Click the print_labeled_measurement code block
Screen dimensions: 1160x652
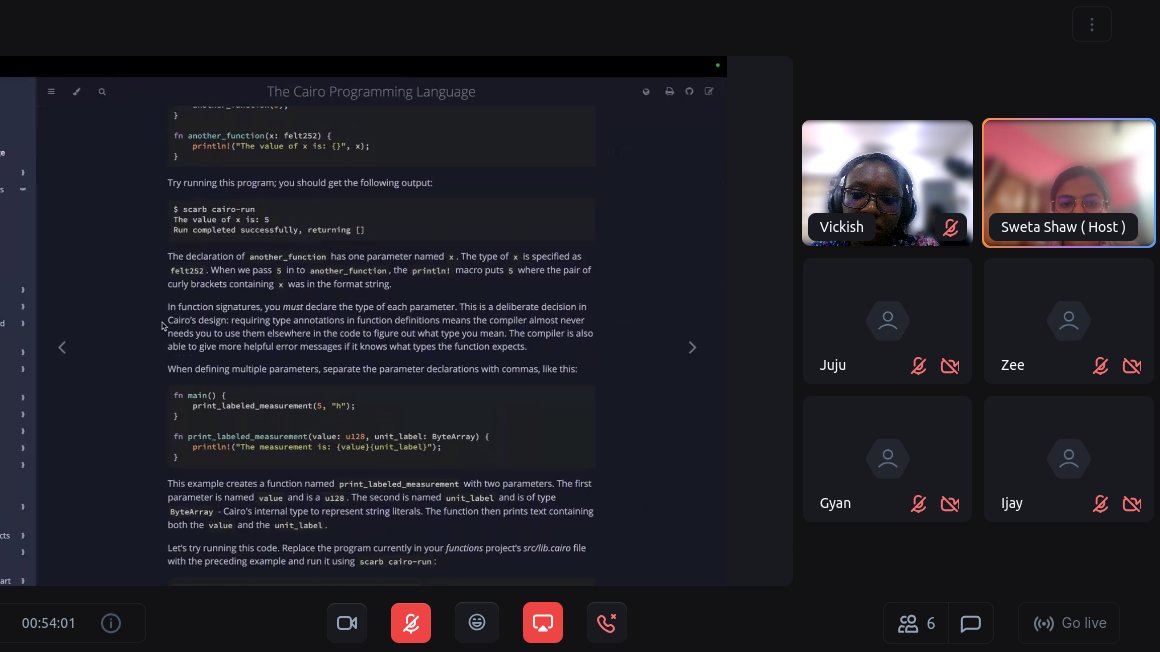click(382, 426)
